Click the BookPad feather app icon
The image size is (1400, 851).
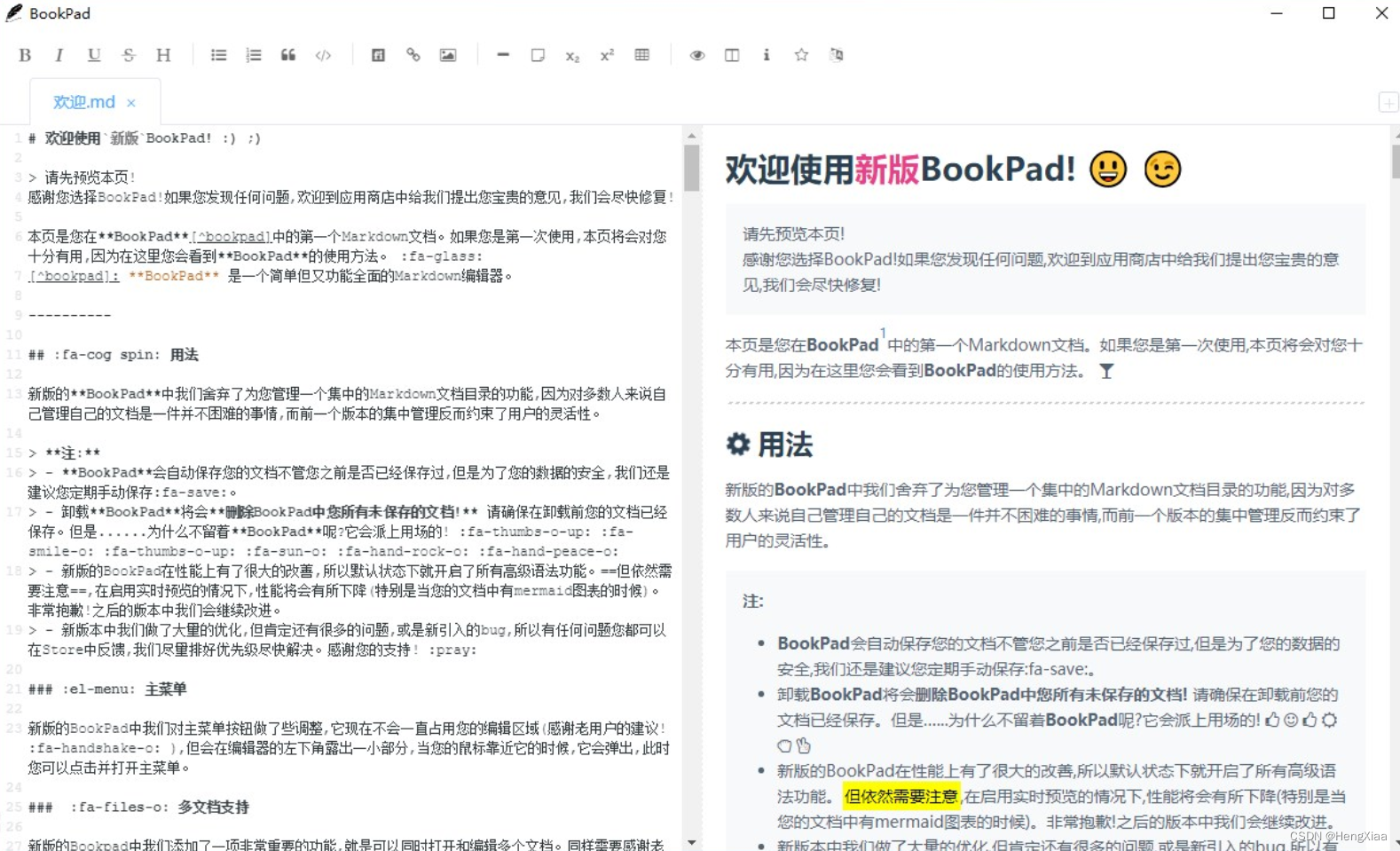[x=14, y=12]
